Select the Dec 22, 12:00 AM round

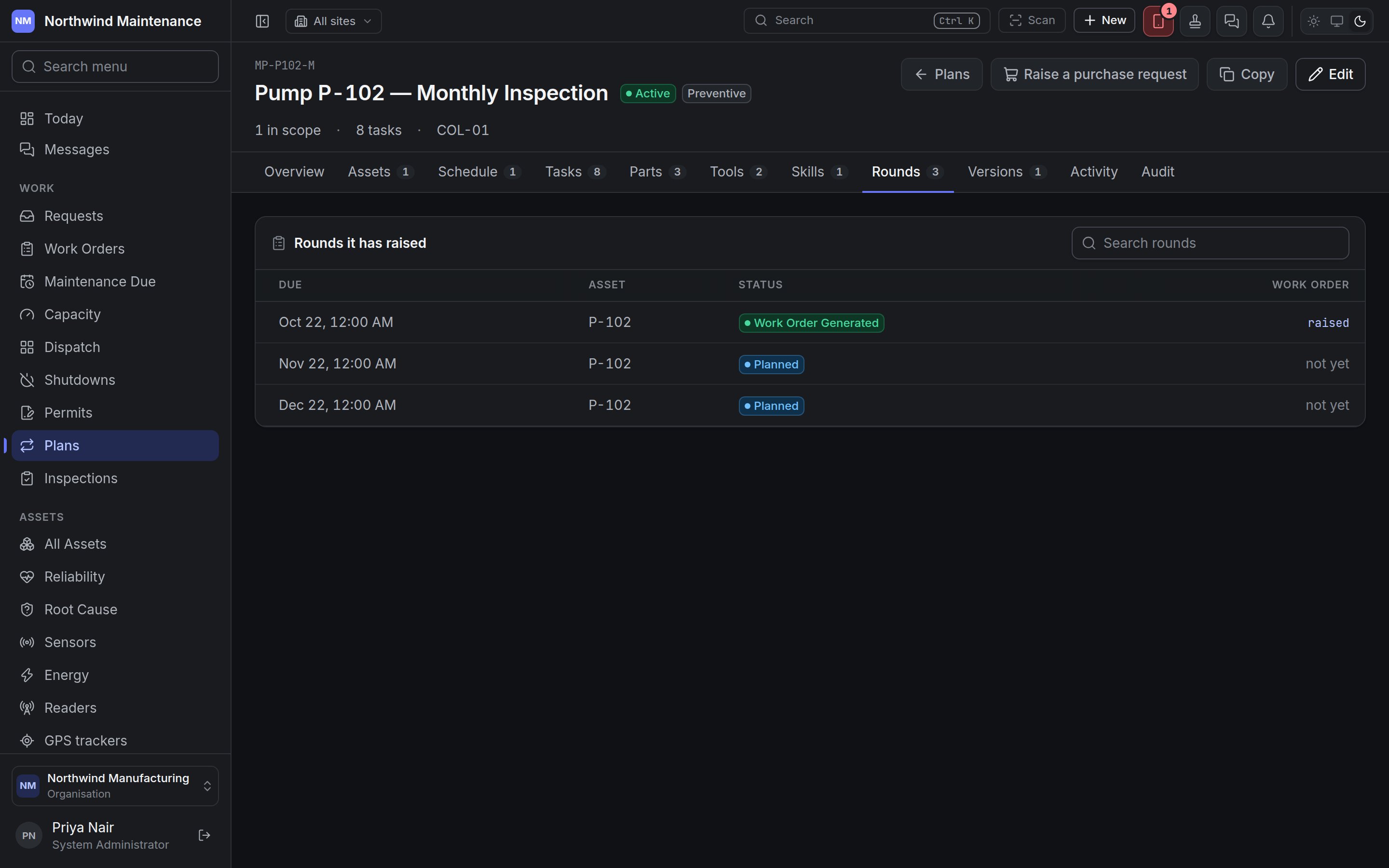pyautogui.click(x=810, y=405)
